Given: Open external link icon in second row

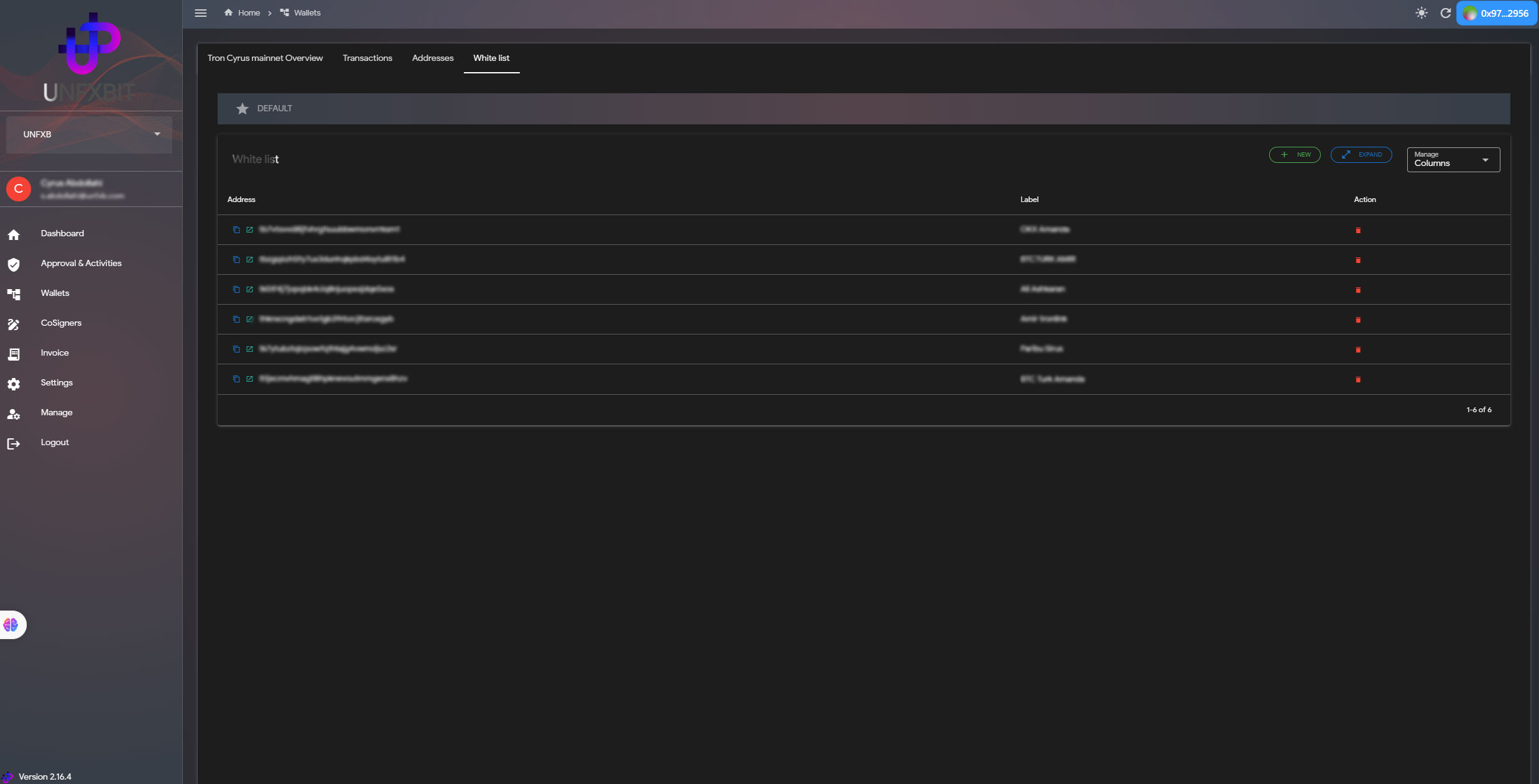Looking at the screenshot, I should (x=249, y=259).
